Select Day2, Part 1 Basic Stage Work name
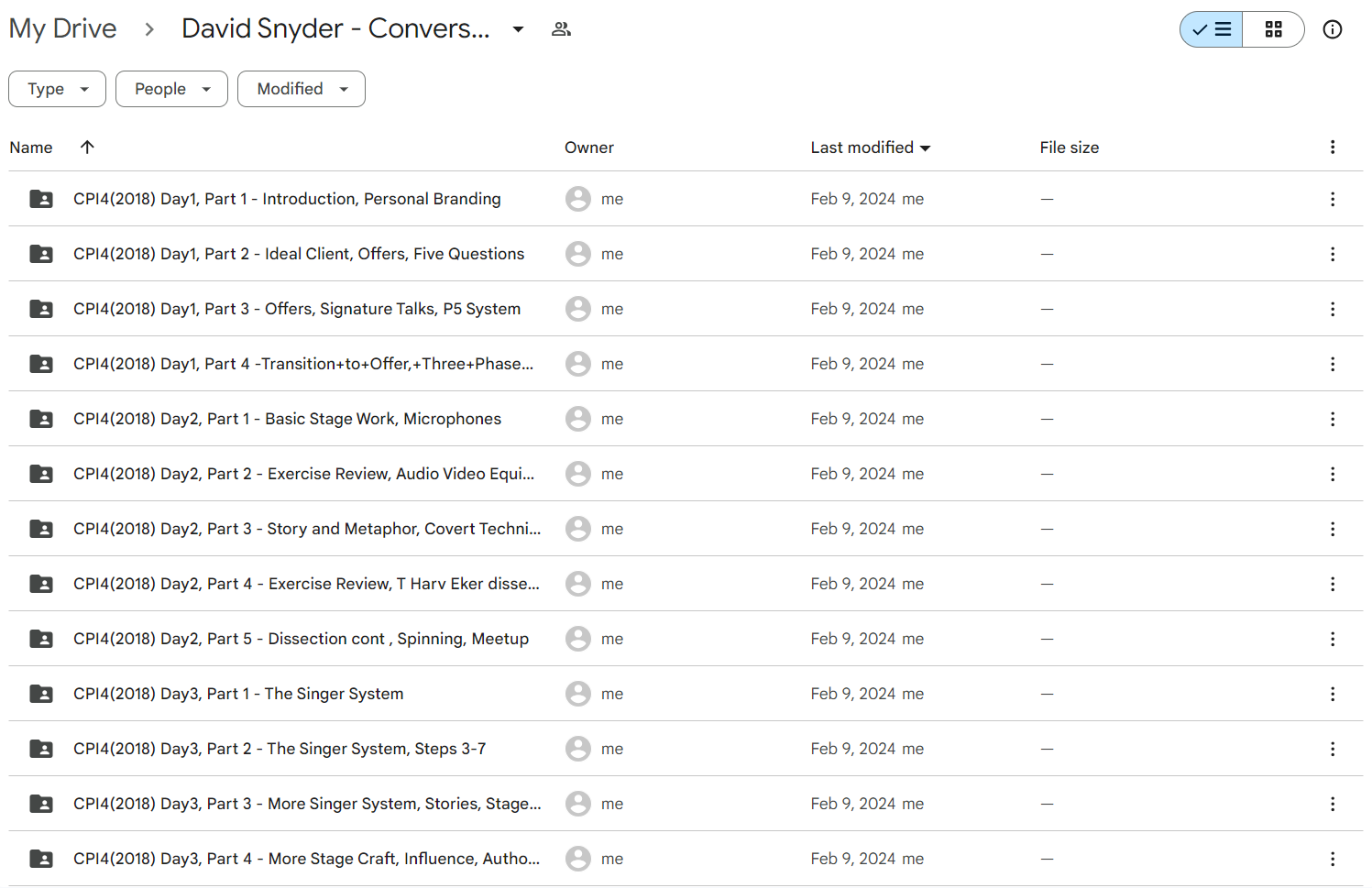 [288, 419]
